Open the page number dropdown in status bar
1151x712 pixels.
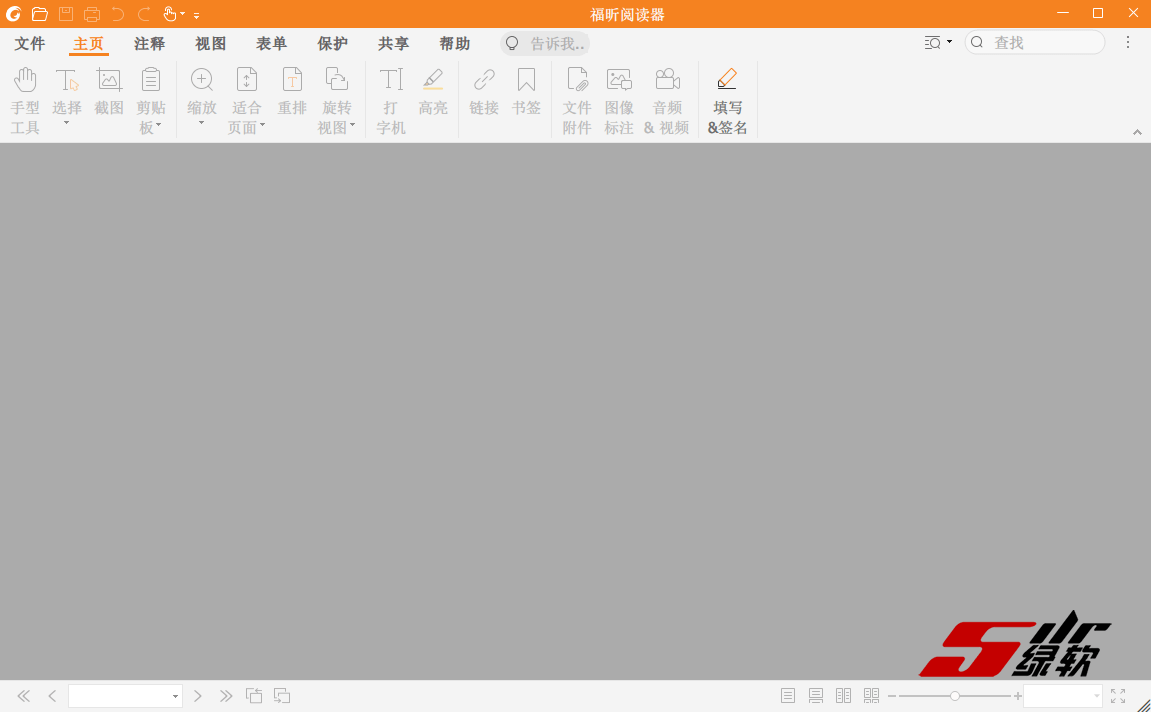176,696
